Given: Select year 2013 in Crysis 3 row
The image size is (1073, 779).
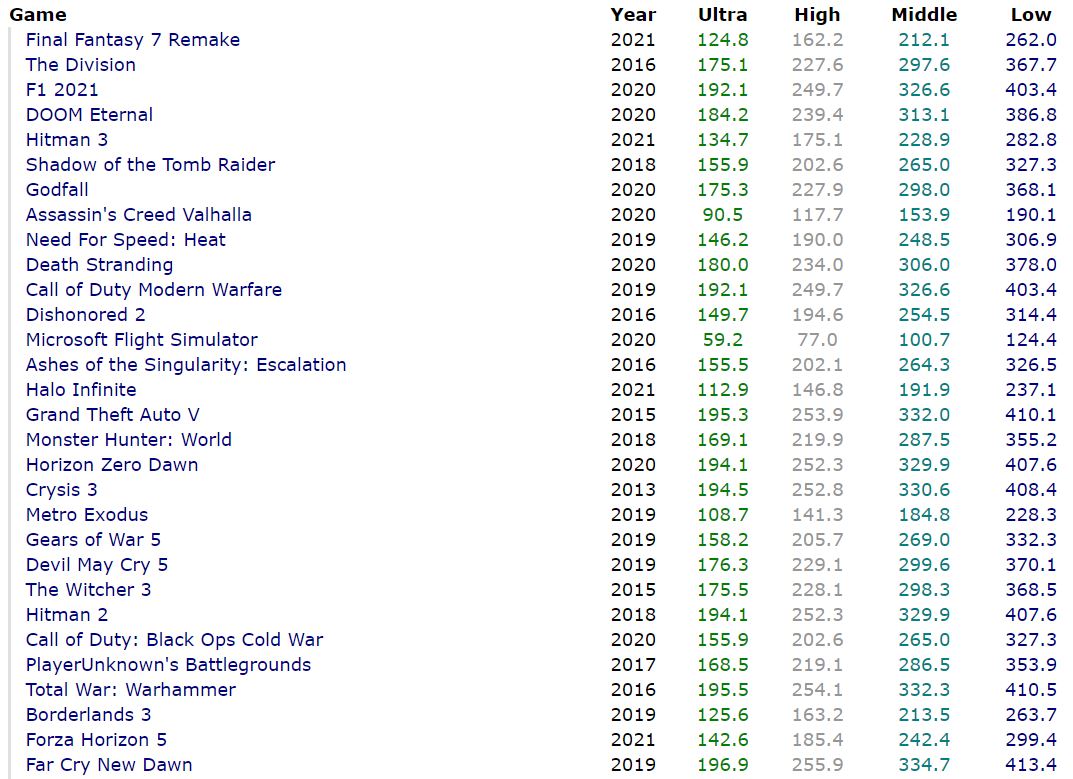Looking at the screenshot, I should (x=633, y=490).
